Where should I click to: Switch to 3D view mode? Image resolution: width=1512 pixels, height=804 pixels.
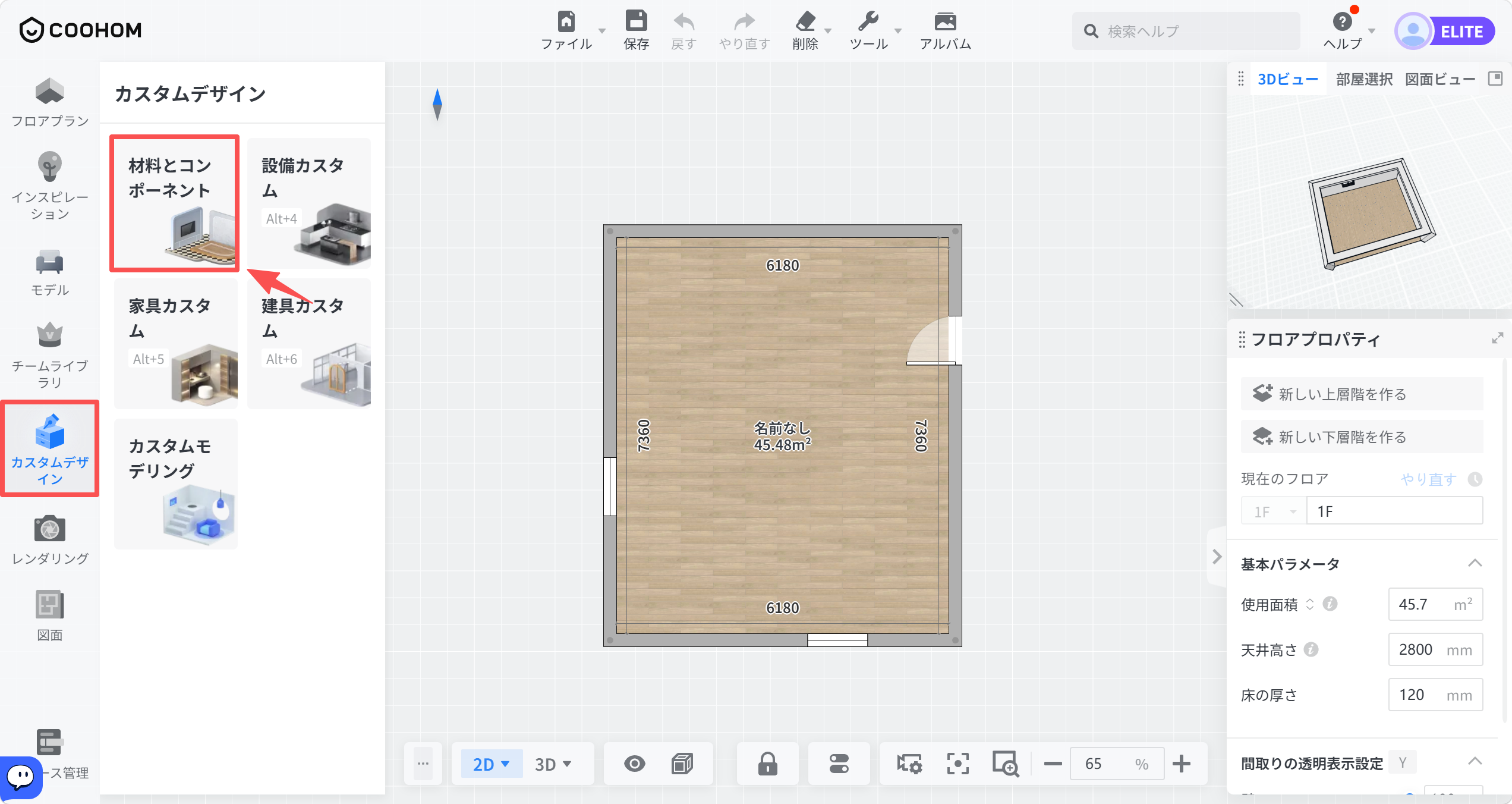point(553,764)
